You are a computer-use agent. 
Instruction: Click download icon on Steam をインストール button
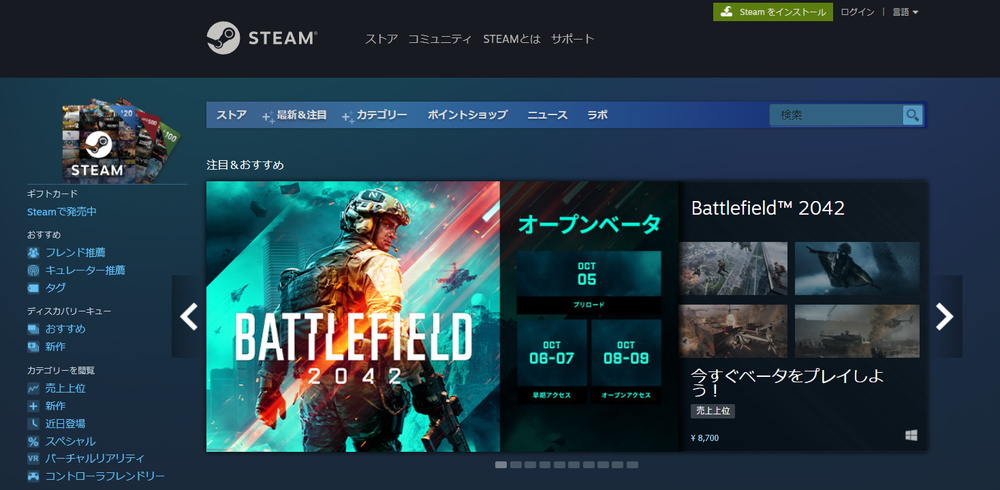726,11
